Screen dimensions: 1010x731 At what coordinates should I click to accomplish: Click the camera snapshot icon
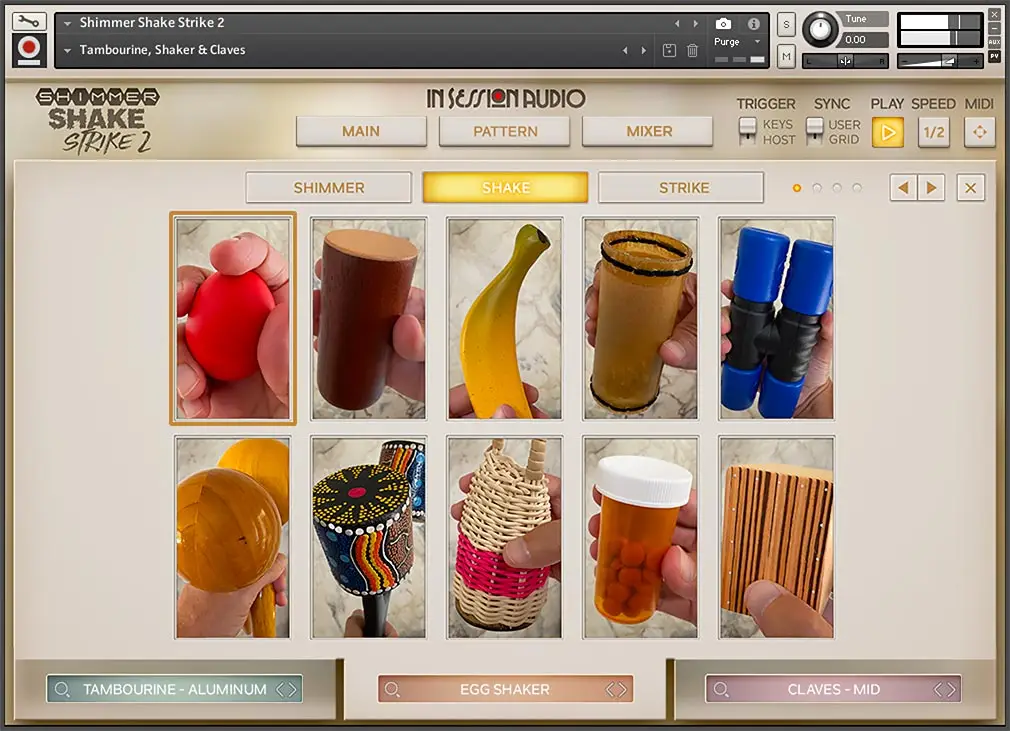click(723, 24)
